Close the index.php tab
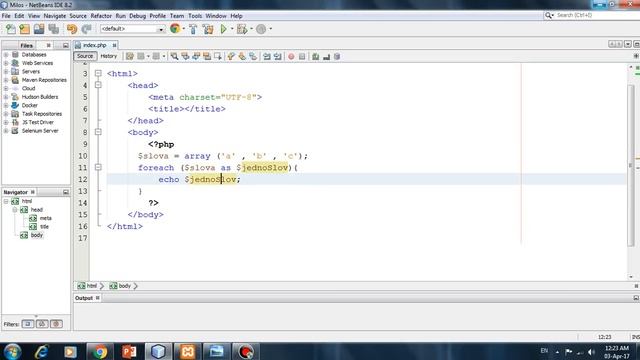This screenshot has height=360, width=640. 114,45
